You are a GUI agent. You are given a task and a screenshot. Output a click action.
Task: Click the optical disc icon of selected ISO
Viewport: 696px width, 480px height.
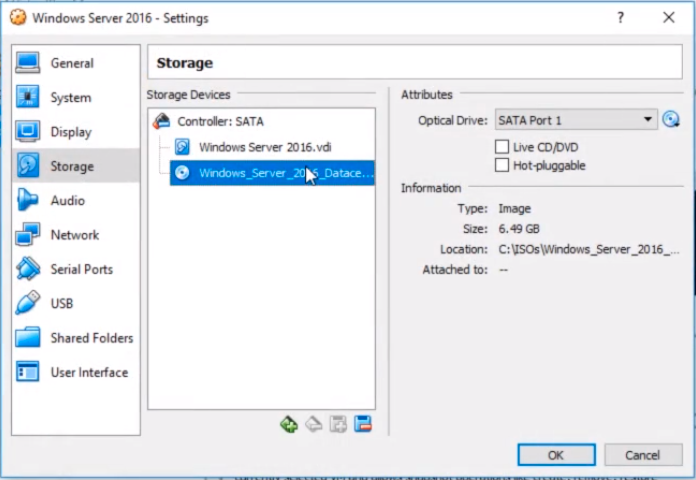click(x=182, y=173)
